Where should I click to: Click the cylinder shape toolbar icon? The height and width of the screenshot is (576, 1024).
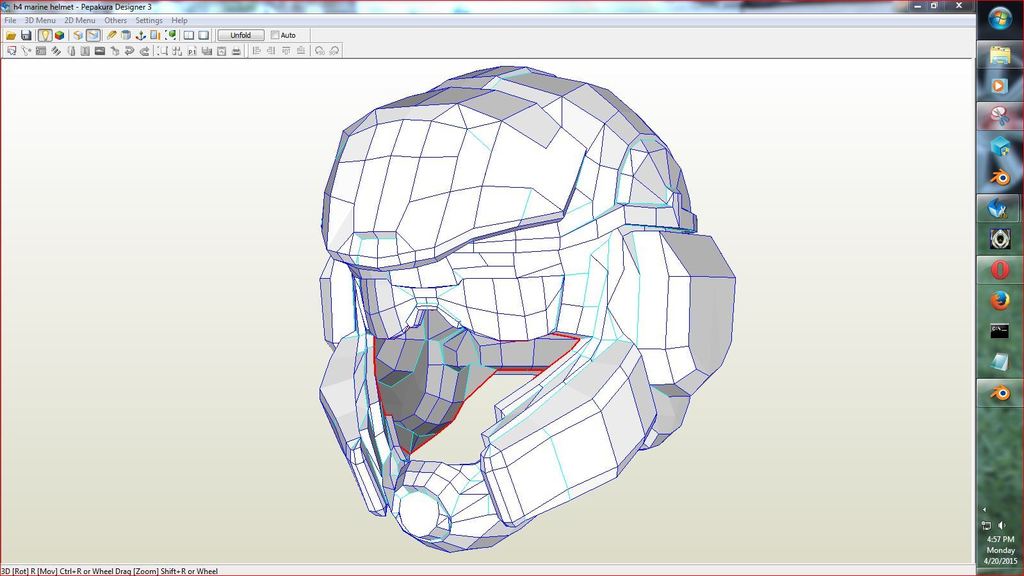(x=126, y=35)
